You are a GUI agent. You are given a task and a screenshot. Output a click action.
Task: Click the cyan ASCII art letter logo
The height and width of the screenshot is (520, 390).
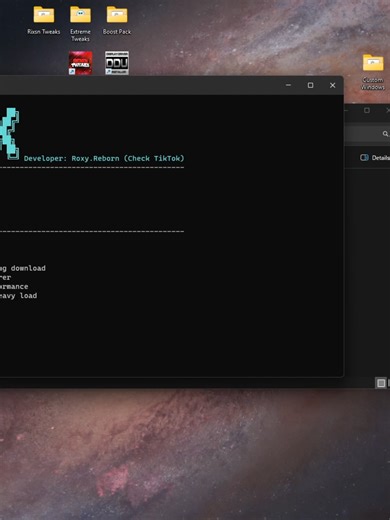click(9, 133)
